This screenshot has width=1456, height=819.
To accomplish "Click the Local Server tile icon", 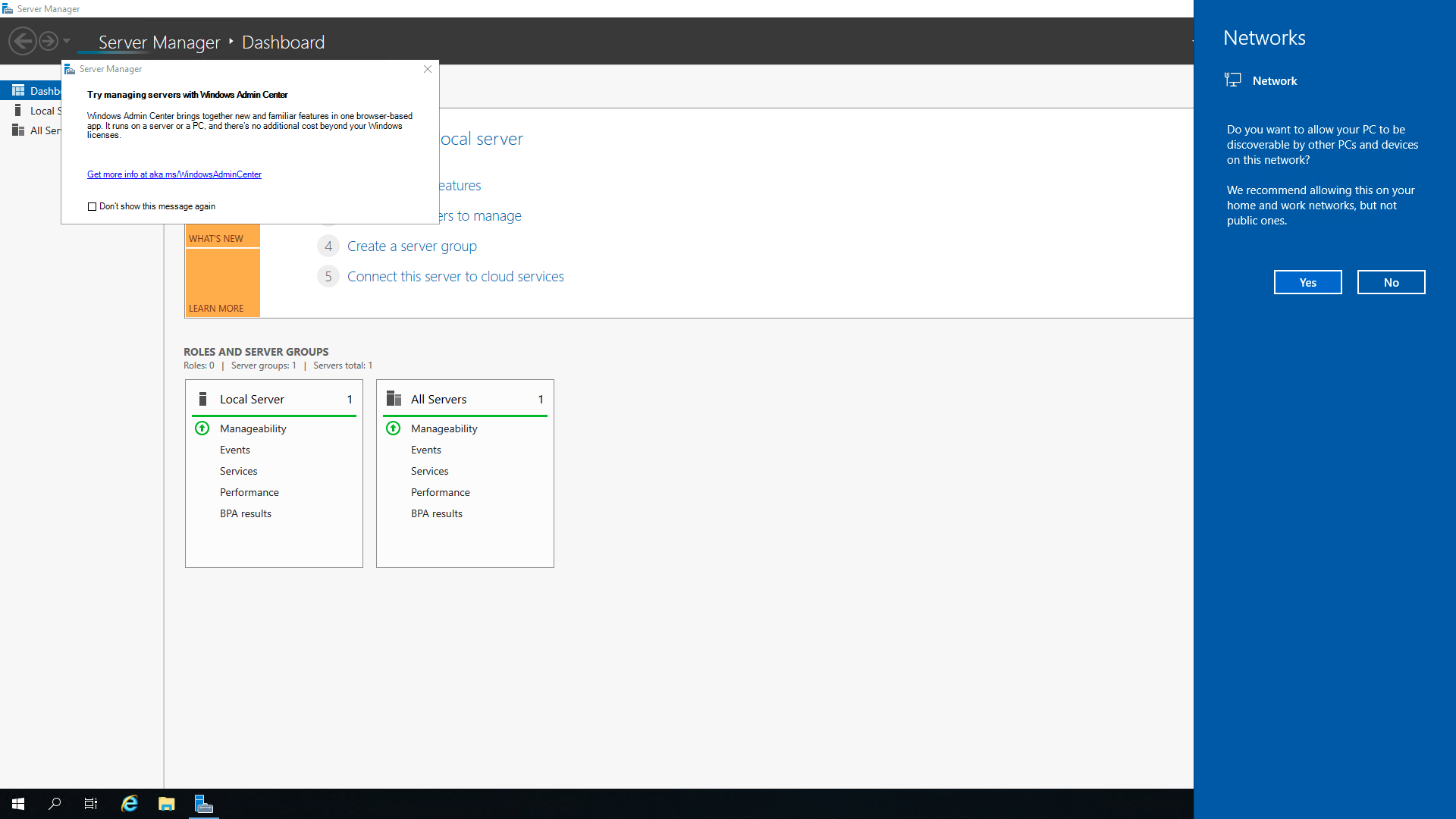I will coord(202,399).
